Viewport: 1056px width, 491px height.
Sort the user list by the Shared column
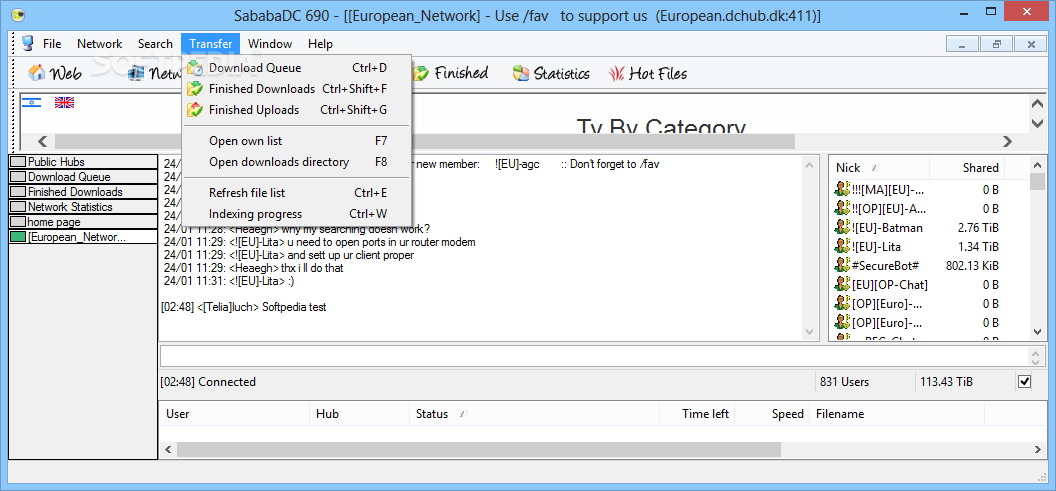(x=967, y=168)
